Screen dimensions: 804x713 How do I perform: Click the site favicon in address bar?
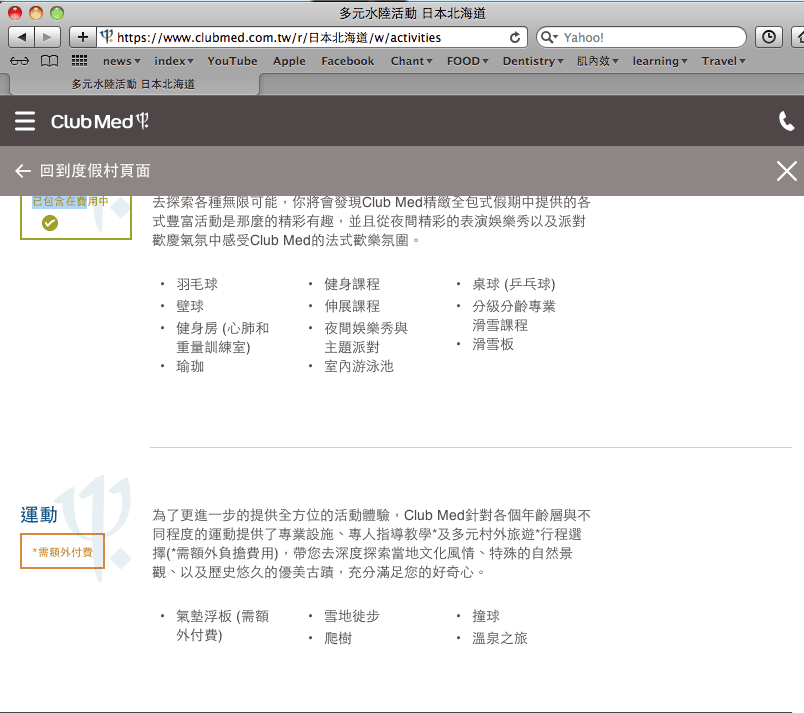107,36
